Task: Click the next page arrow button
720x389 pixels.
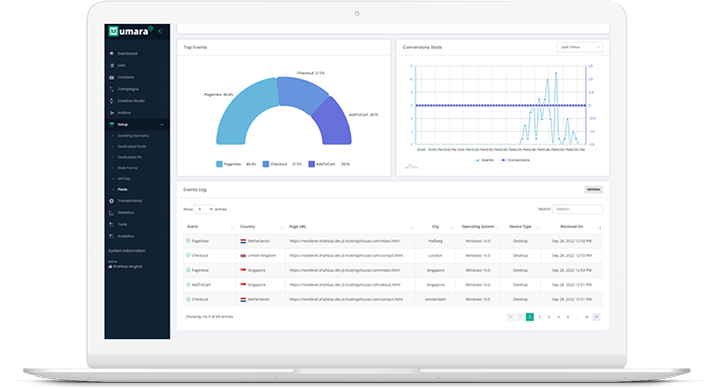Action: (596, 317)
